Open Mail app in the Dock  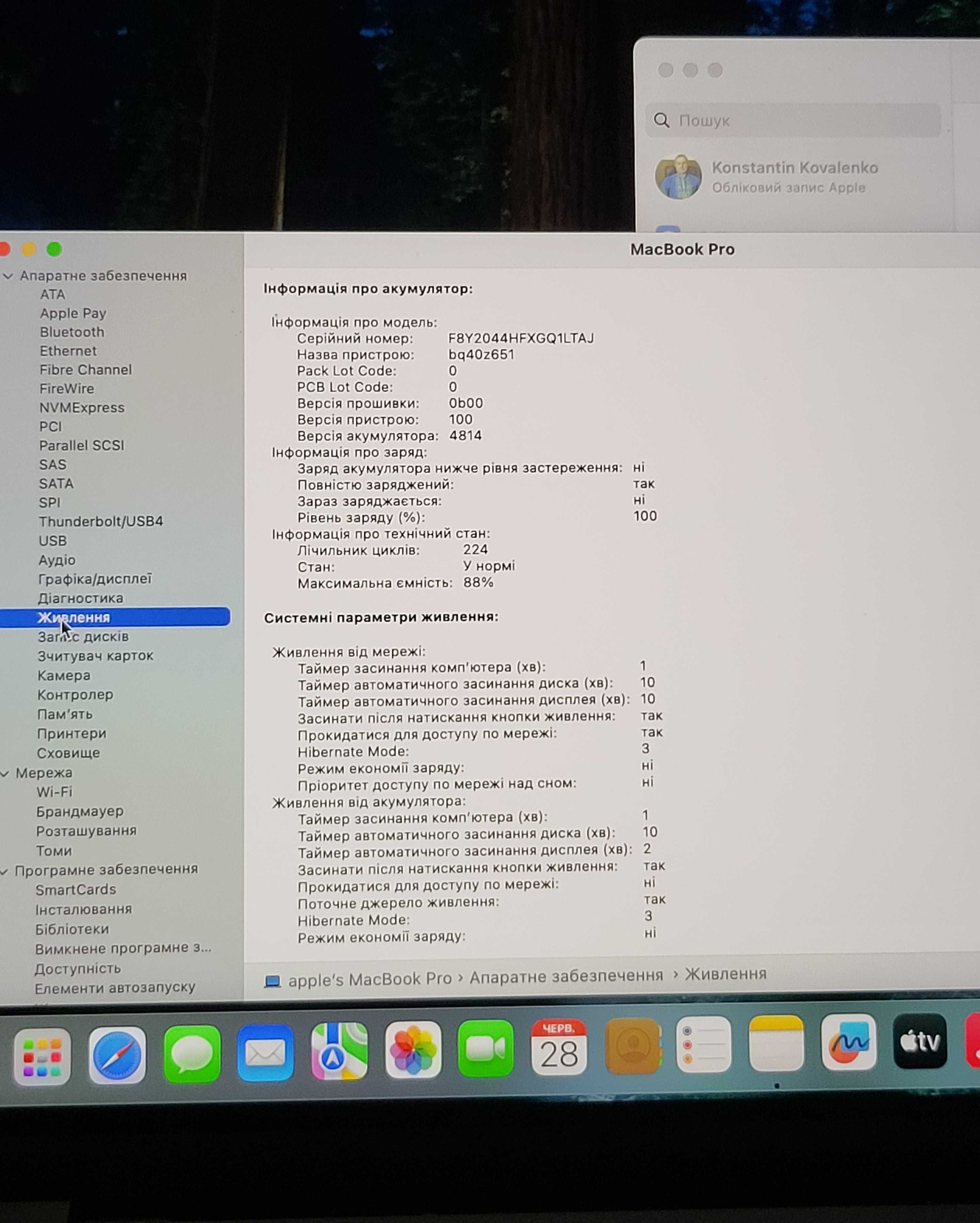coord(265,1053)
